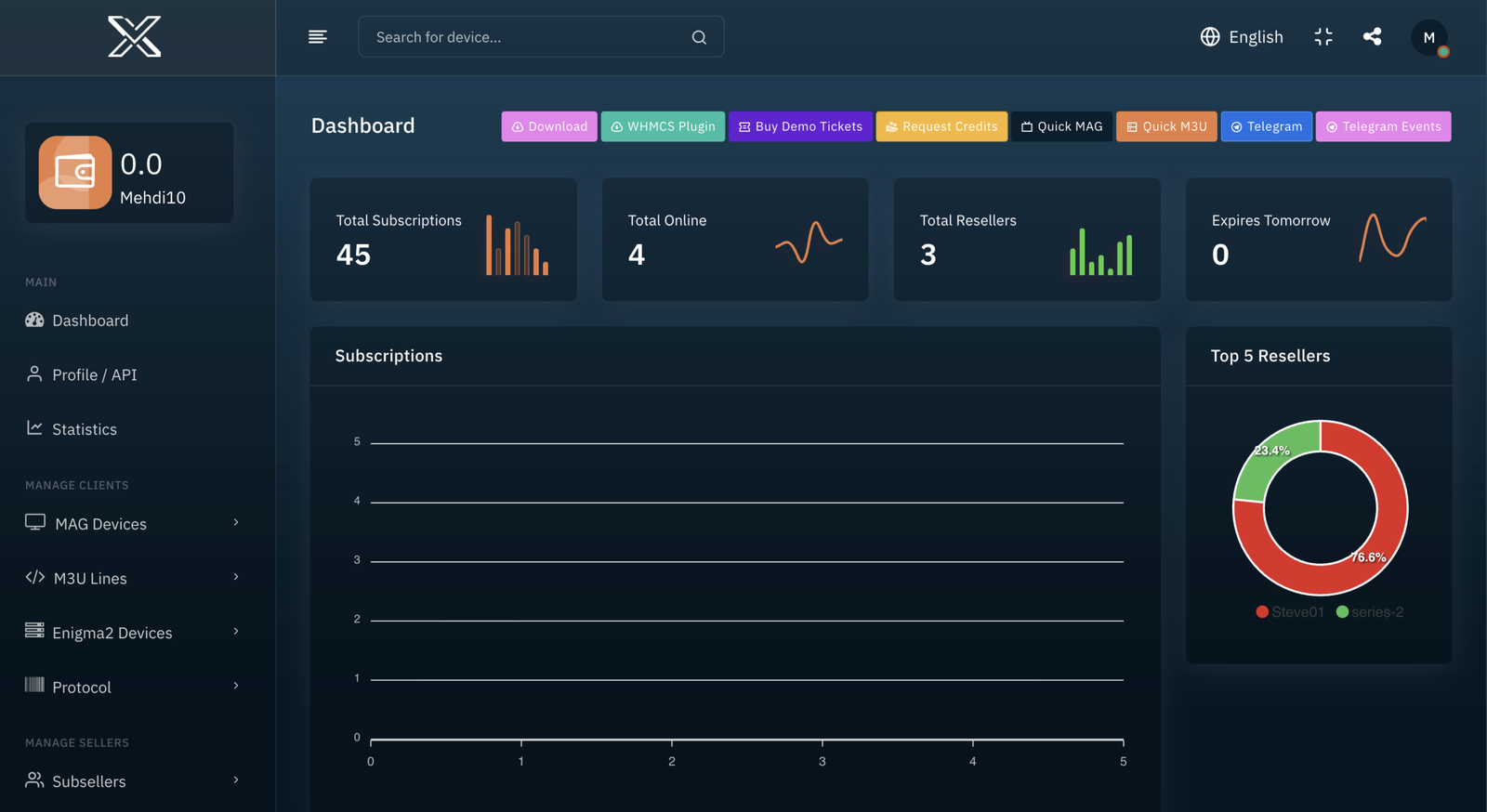Viewport: 1487px width, 812px height.
Task: Focus the Search for device field
Action: click(x=525, y=37)
